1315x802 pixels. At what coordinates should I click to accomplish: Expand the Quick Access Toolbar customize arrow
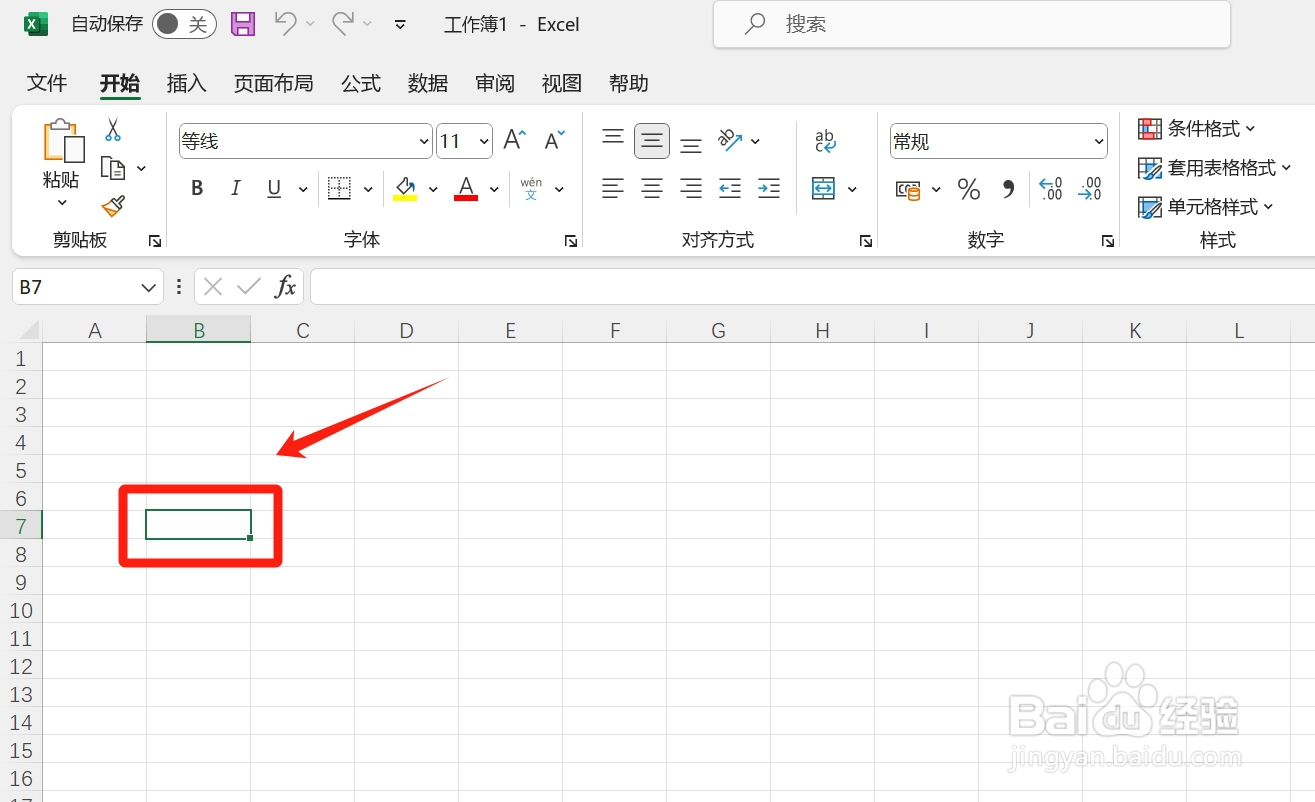(x=400, y=25)
